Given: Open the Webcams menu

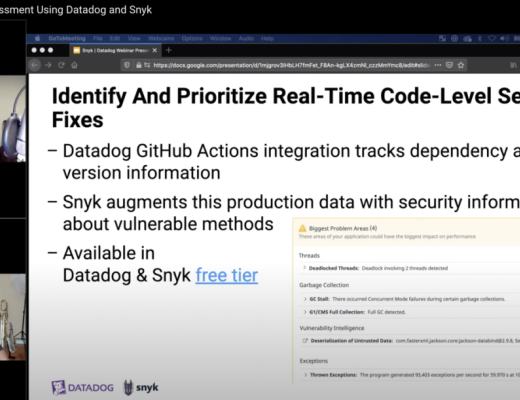Looking at the screenshot, I should (161, 38).
